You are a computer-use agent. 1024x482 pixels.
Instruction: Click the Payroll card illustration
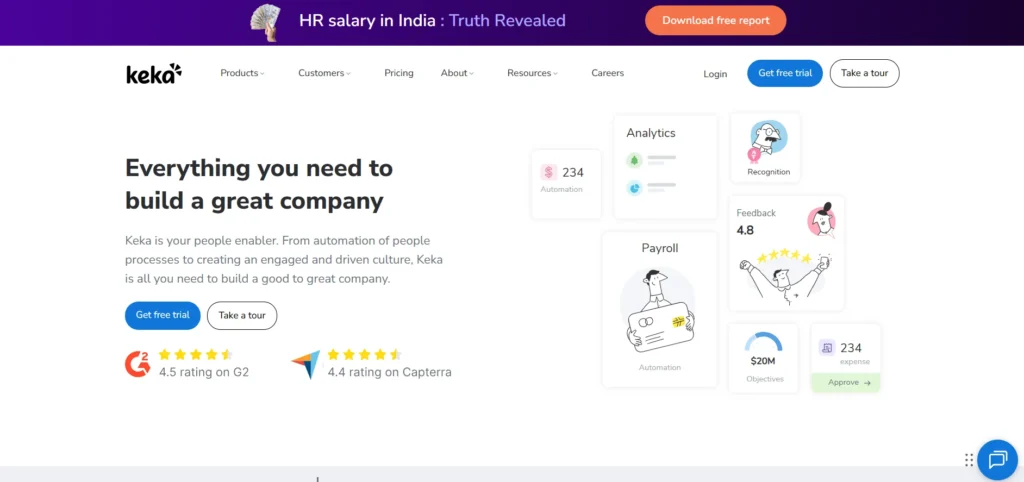(x=658, y=311)
